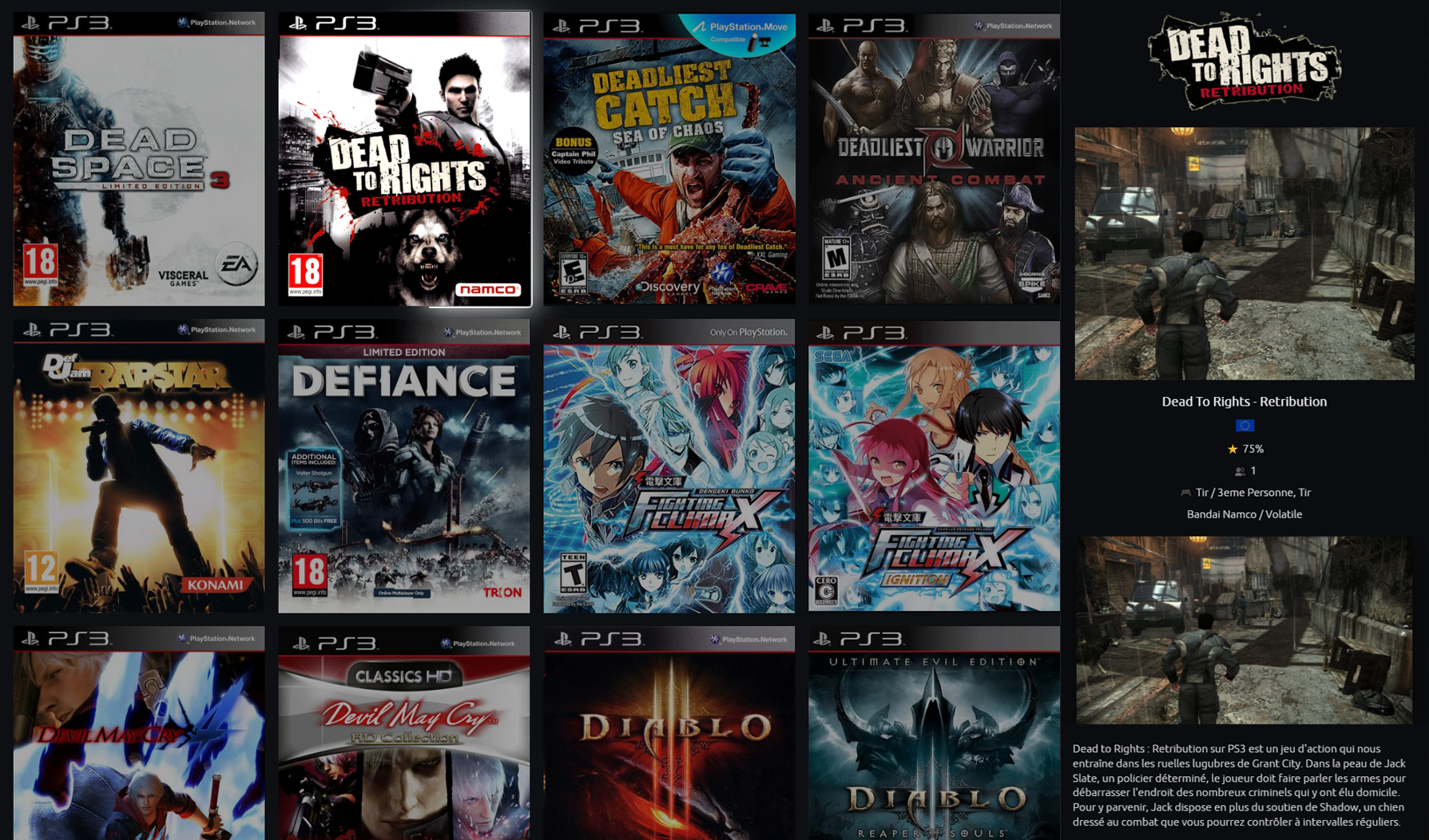Click the players count icon
This screenshot has height=840, width=1429.
pos(1240,471)
